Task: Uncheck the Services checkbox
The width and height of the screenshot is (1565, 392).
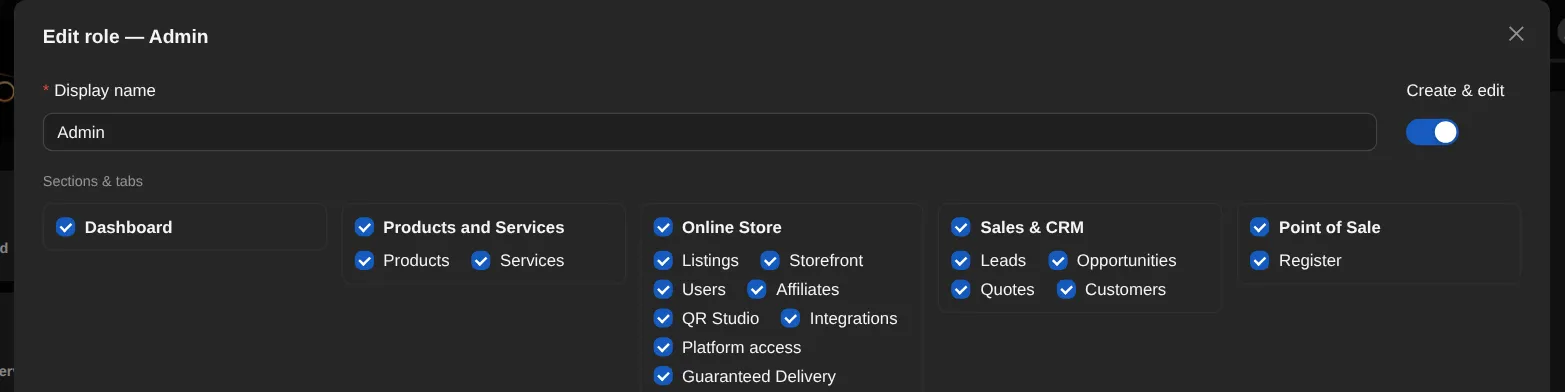Action: [481, 260]
